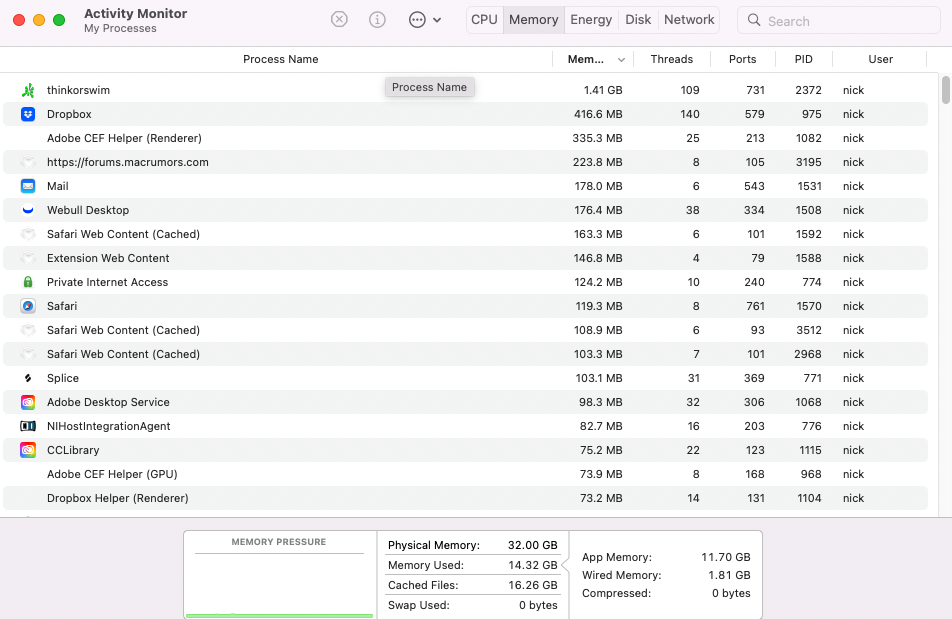Viewport: 952px width, 619px height.
Task: Click the Splice app icon
Action: pos(28,378)
